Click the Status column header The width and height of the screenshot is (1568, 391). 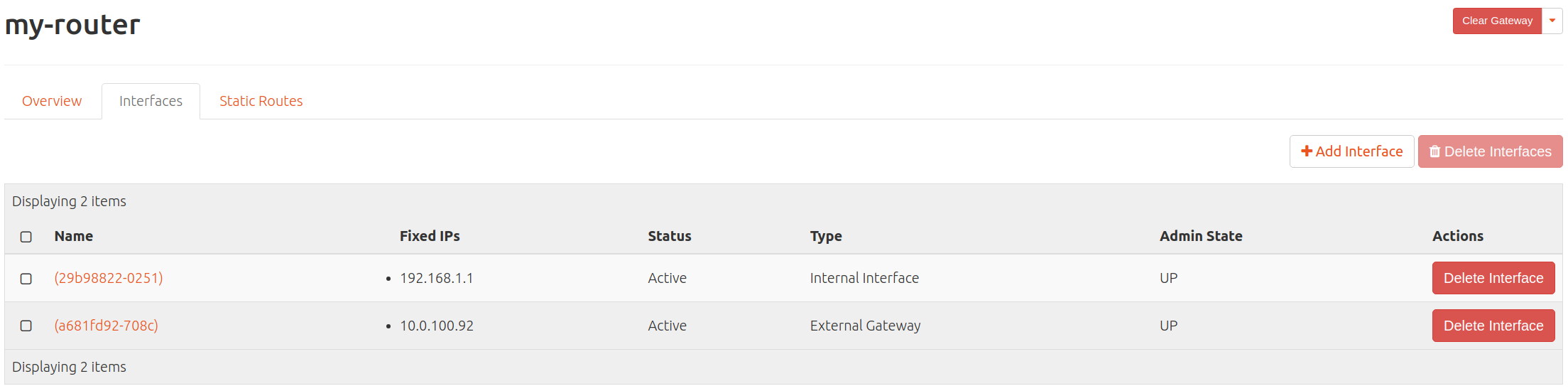click(669, 236)
